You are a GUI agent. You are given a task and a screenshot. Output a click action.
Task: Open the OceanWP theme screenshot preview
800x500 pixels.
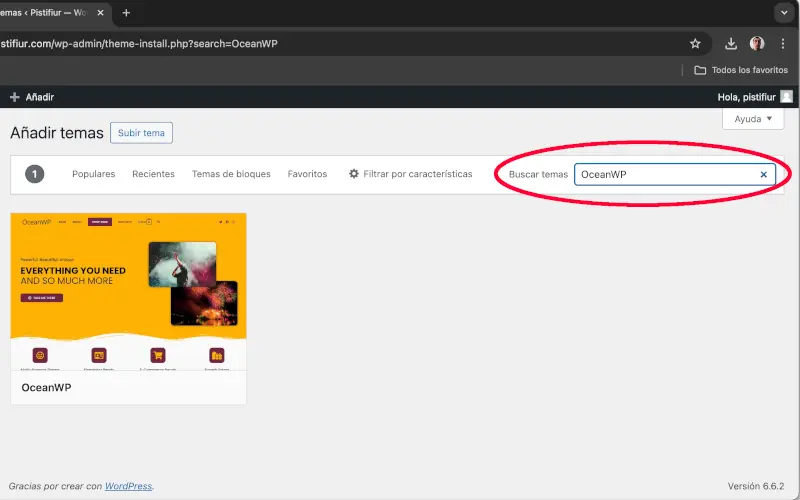(x=129, y=292)
